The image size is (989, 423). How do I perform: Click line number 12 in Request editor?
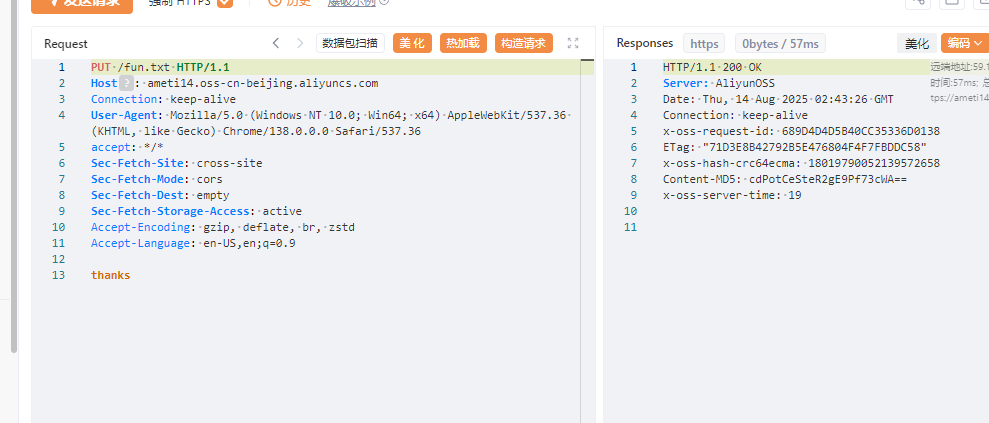pyautogui.click(x=59, y=259)
